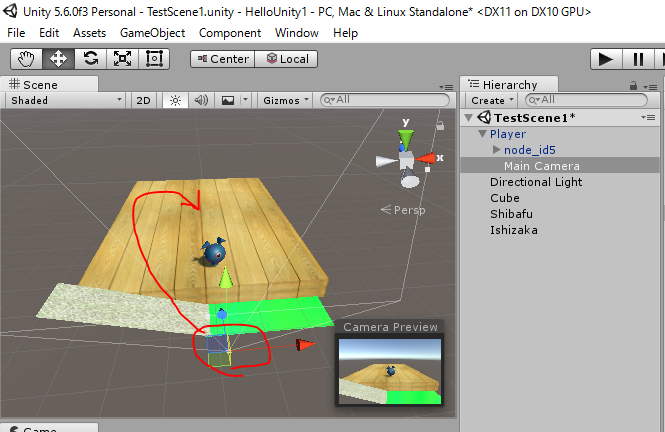Select the Move tool
Image resolution: width=665 pixels, height=432 pixels.
58,59
